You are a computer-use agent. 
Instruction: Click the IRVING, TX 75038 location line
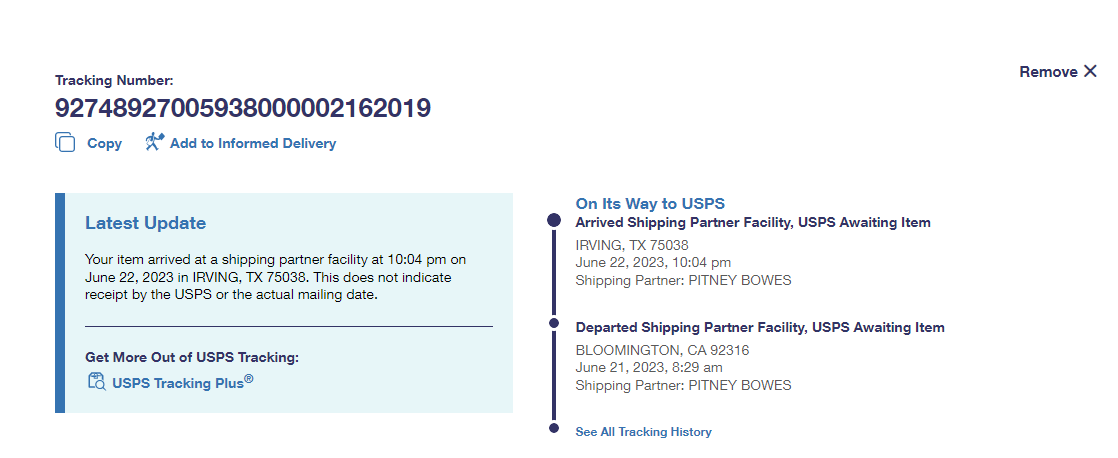pyautogui.click(x=632, y=245)
